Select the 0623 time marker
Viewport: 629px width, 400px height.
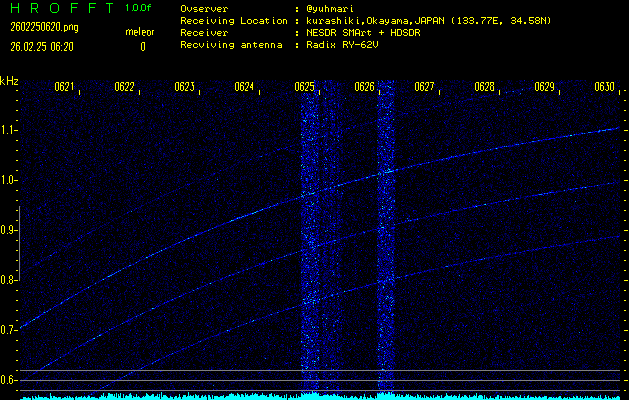pos(184,87)
